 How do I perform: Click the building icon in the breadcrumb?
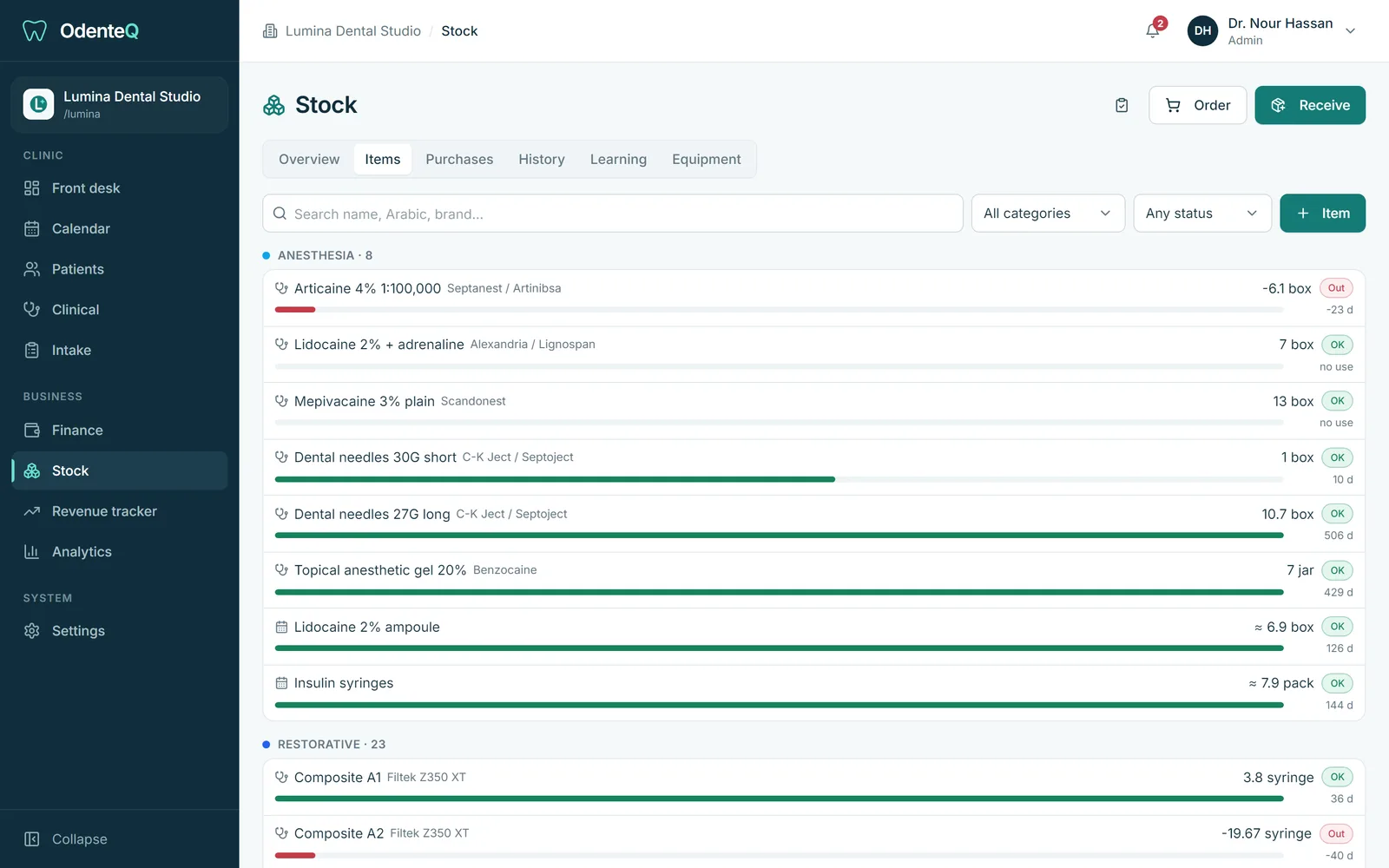coord(270,31)
